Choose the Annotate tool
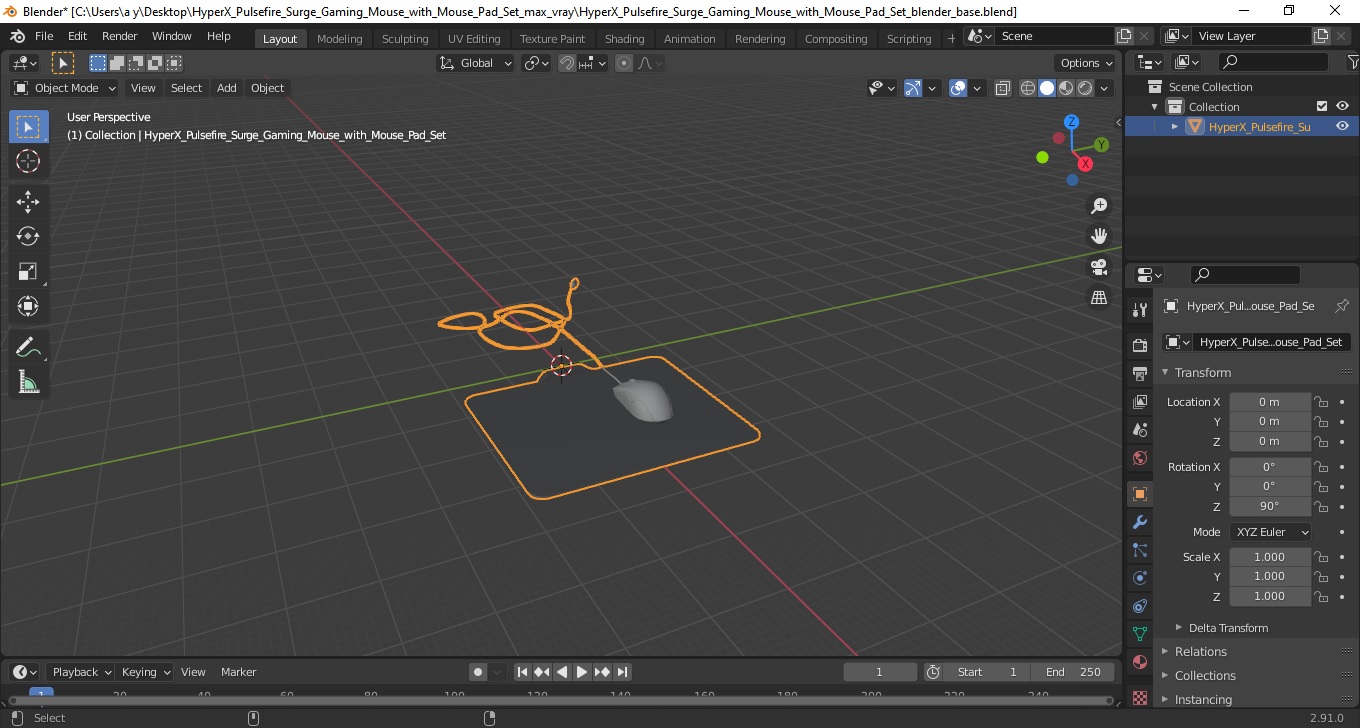This screenshot has height=728, width=1360. (x=28, y=347)
